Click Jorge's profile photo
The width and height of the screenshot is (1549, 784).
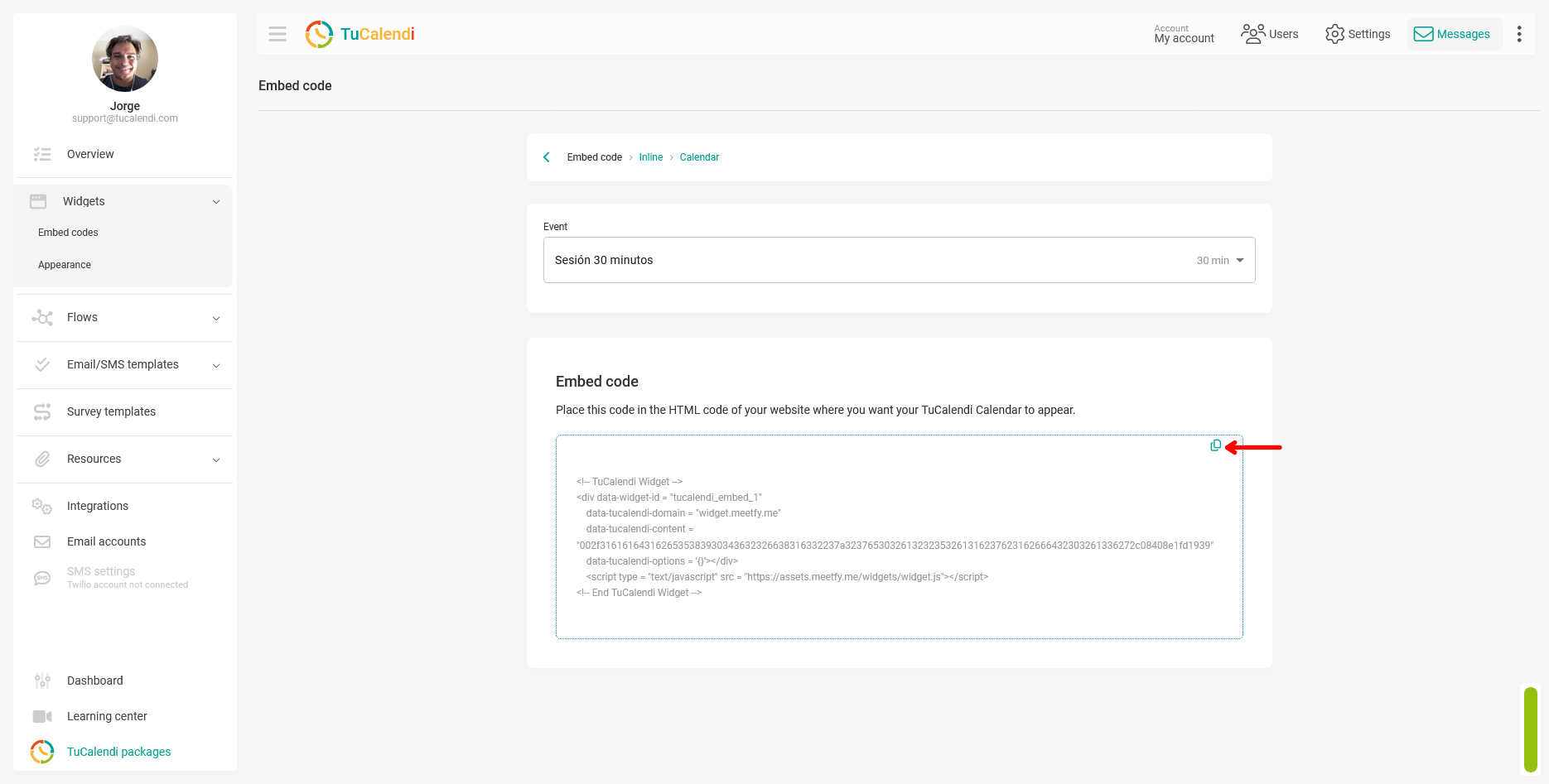point(125,59)
